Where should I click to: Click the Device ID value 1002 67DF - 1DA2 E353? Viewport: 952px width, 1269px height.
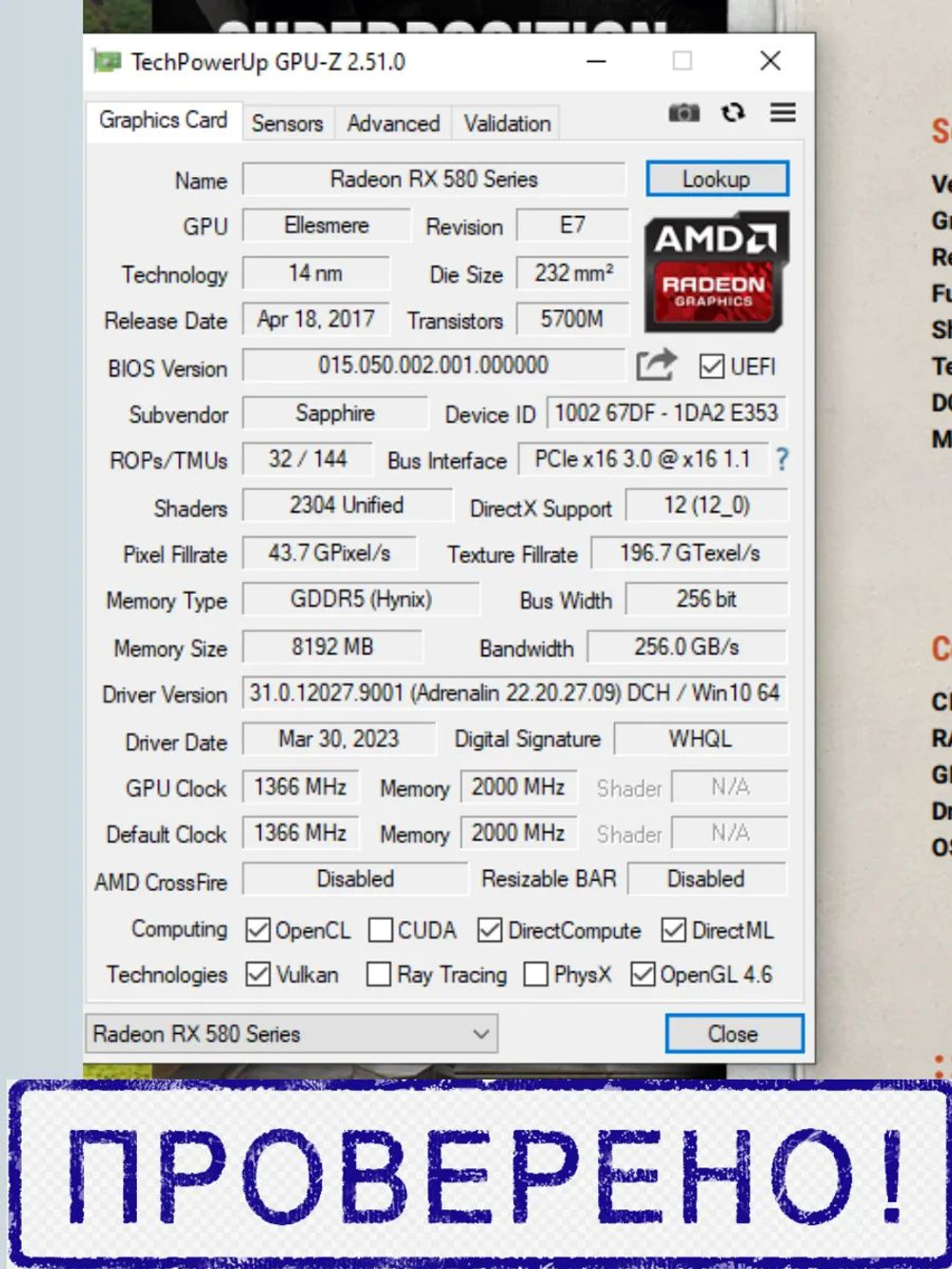click(x=666, y=413)
